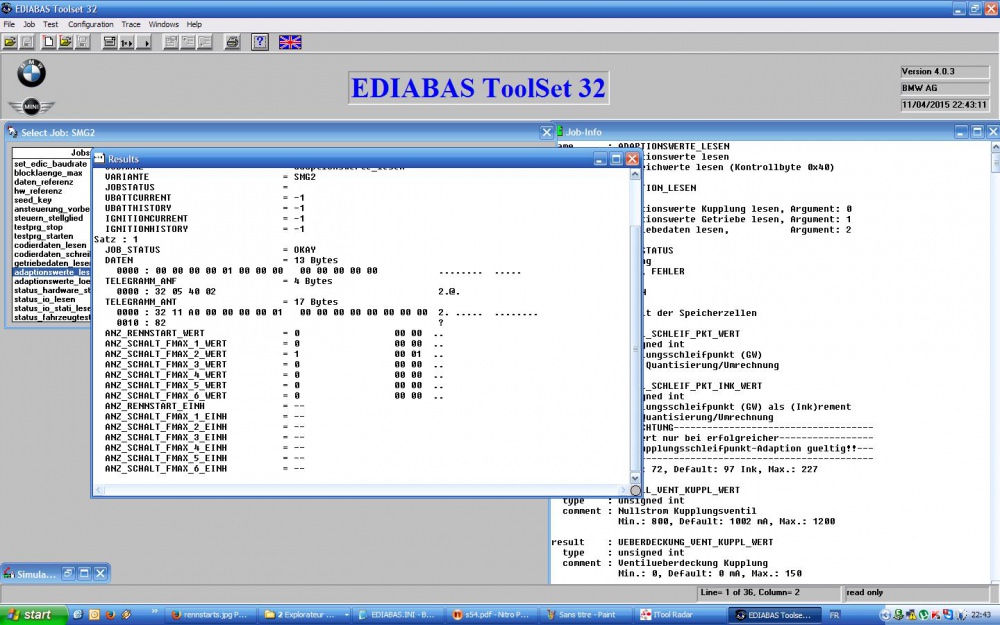Maximize the Job-Info window
The image size is (1000, 625).
pos(977,132)
